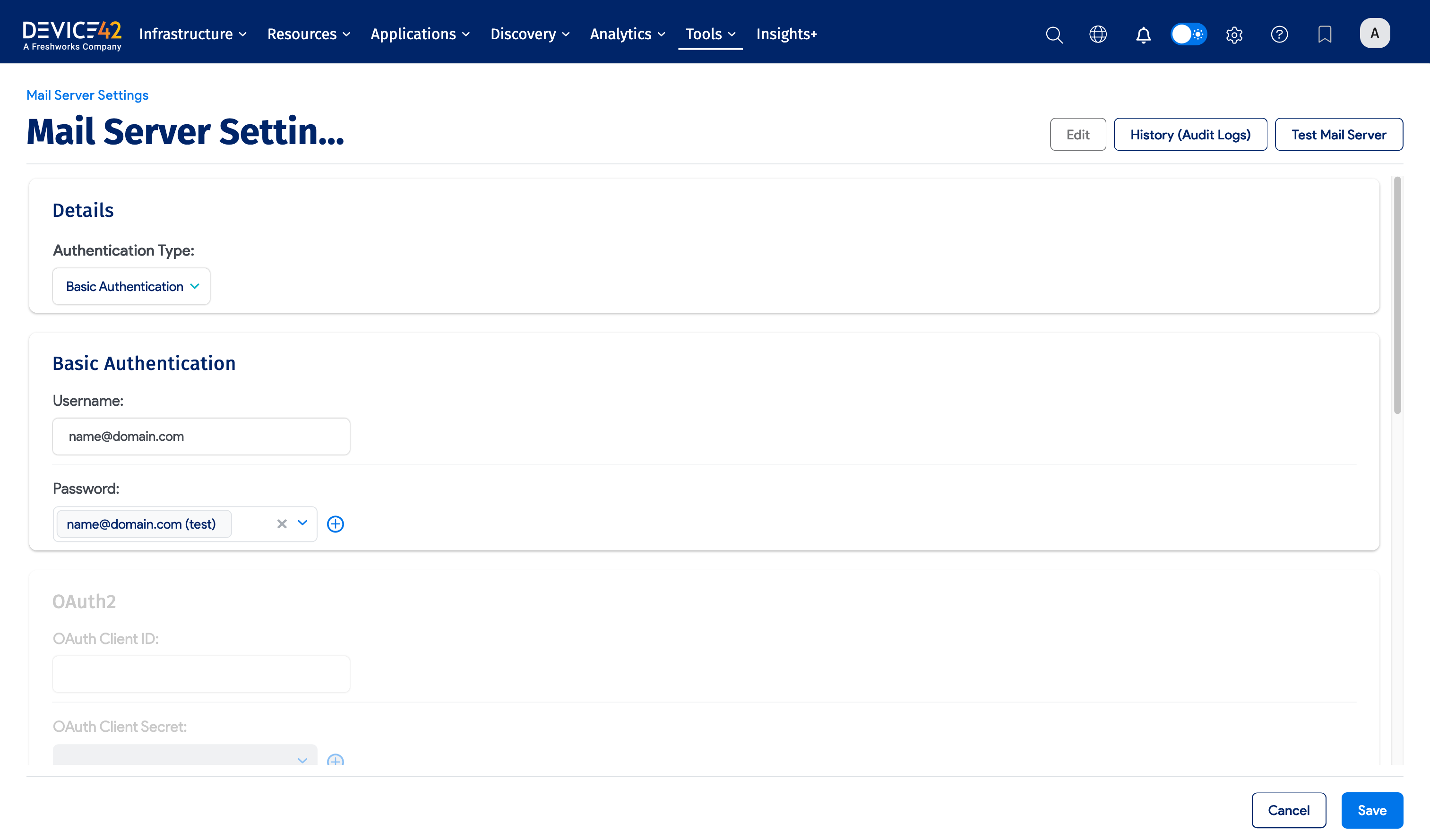Open the Analytics menu
This screenshot has width=1430, height=840.
click(x=627, y=34)
